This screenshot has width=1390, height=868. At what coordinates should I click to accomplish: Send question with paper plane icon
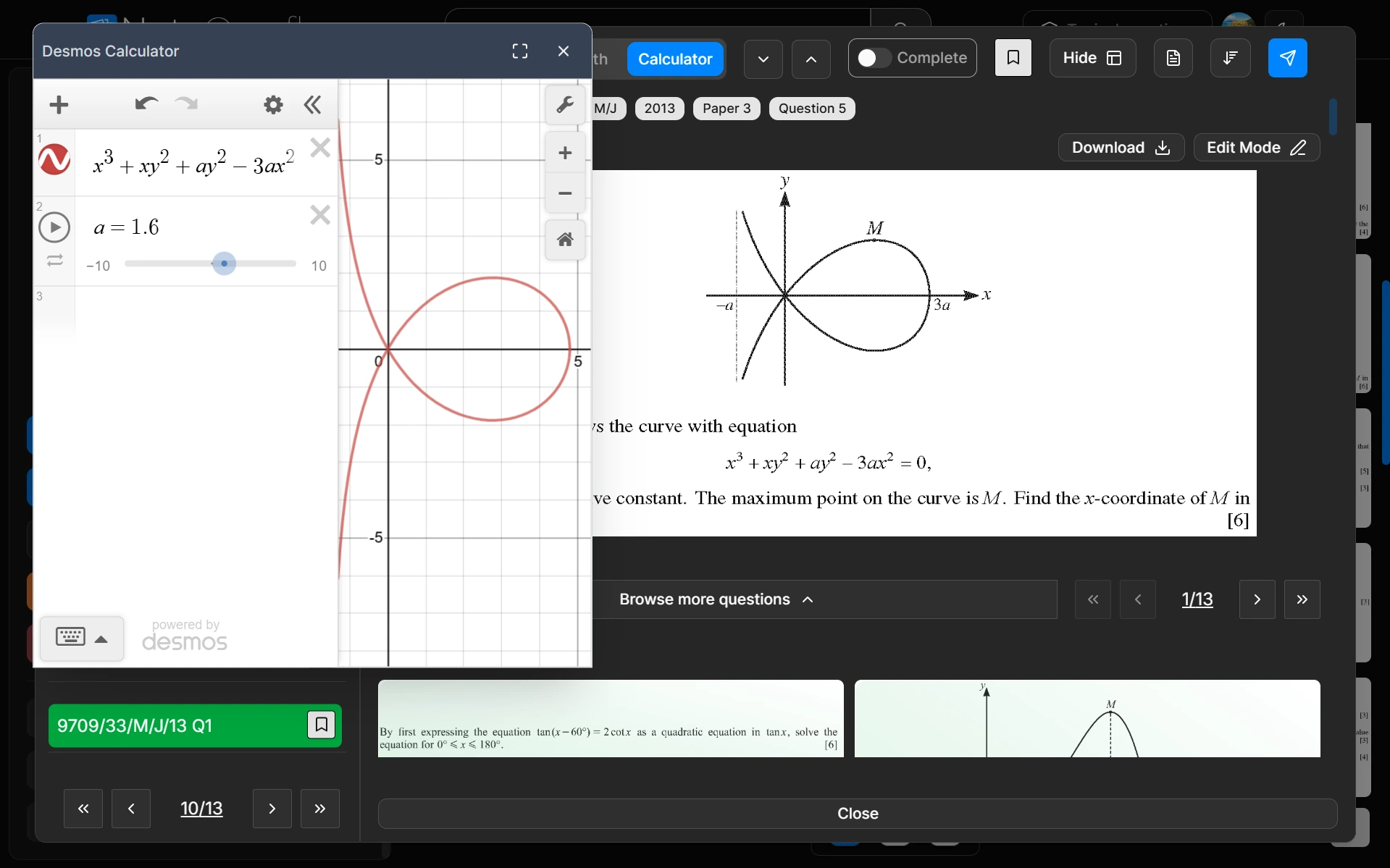coord(1288,58)
